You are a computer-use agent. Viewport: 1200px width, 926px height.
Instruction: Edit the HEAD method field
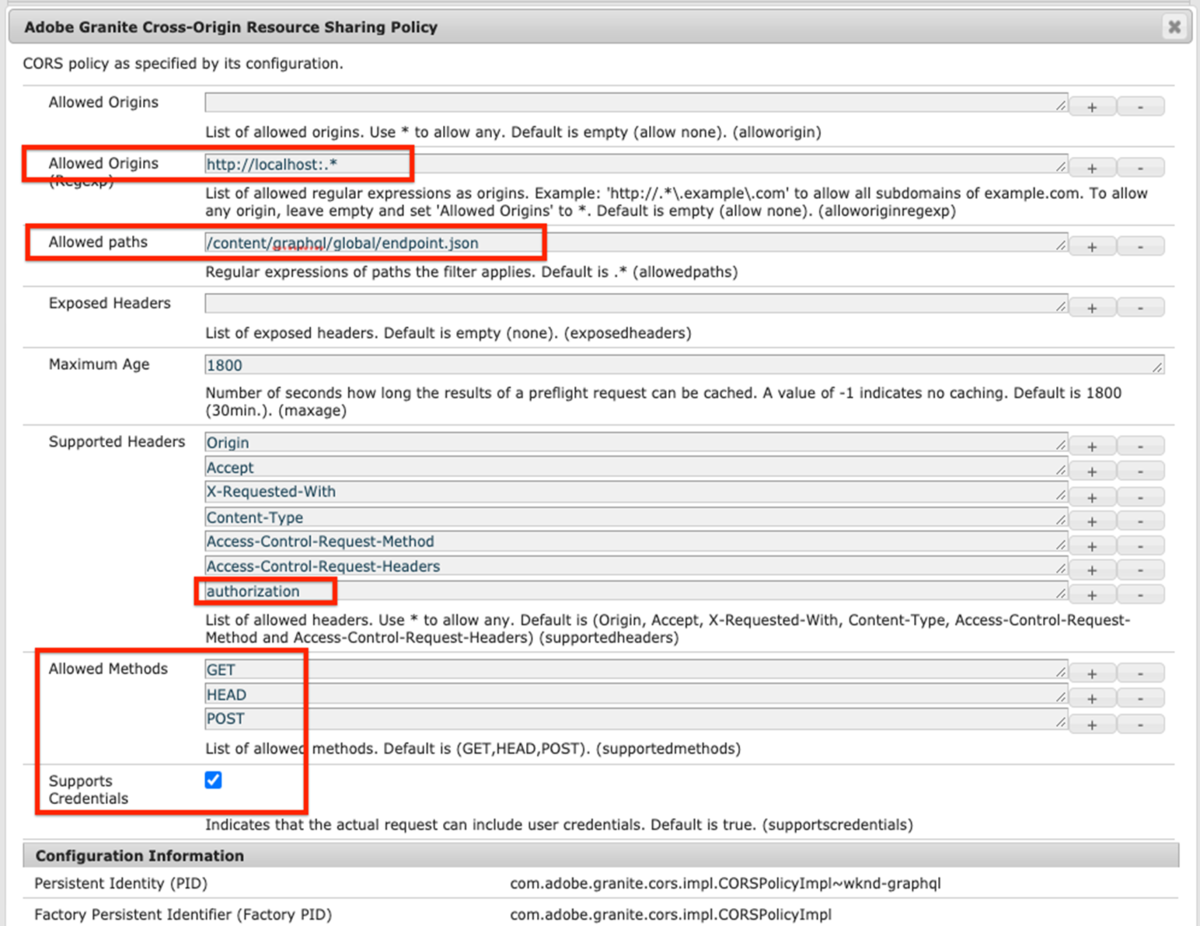coord(636,694)
